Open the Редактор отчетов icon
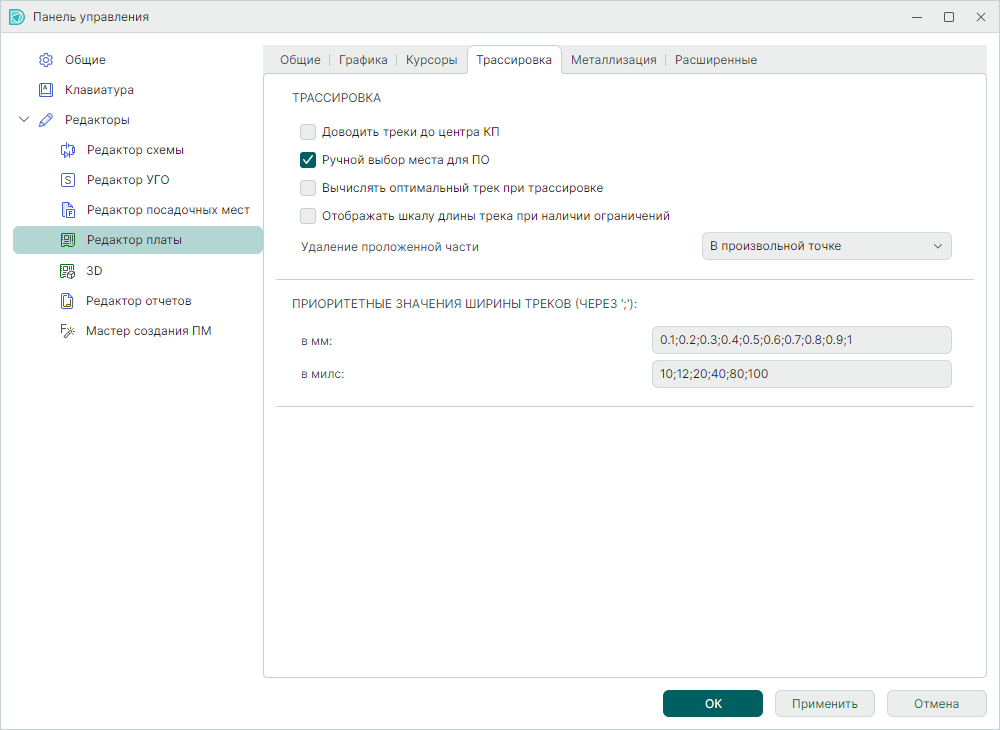Viewport: 1000px width, 730px height. pyautogui.click(x=68, y=300)
